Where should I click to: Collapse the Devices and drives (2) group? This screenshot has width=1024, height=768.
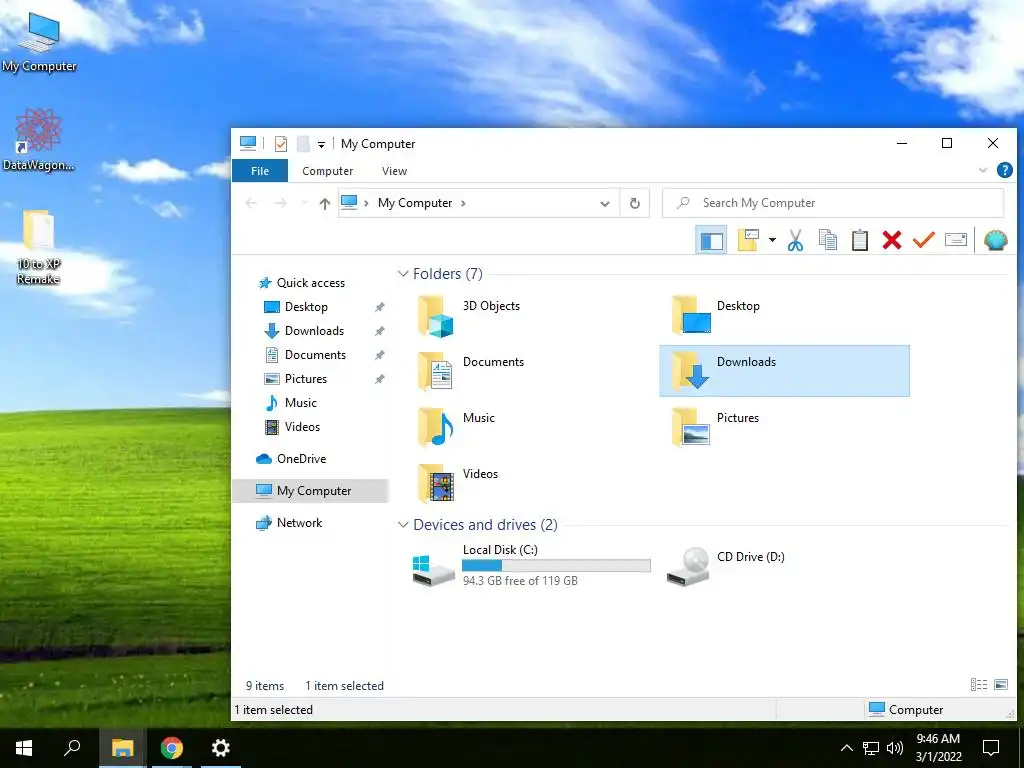click(x=403, y=524)
